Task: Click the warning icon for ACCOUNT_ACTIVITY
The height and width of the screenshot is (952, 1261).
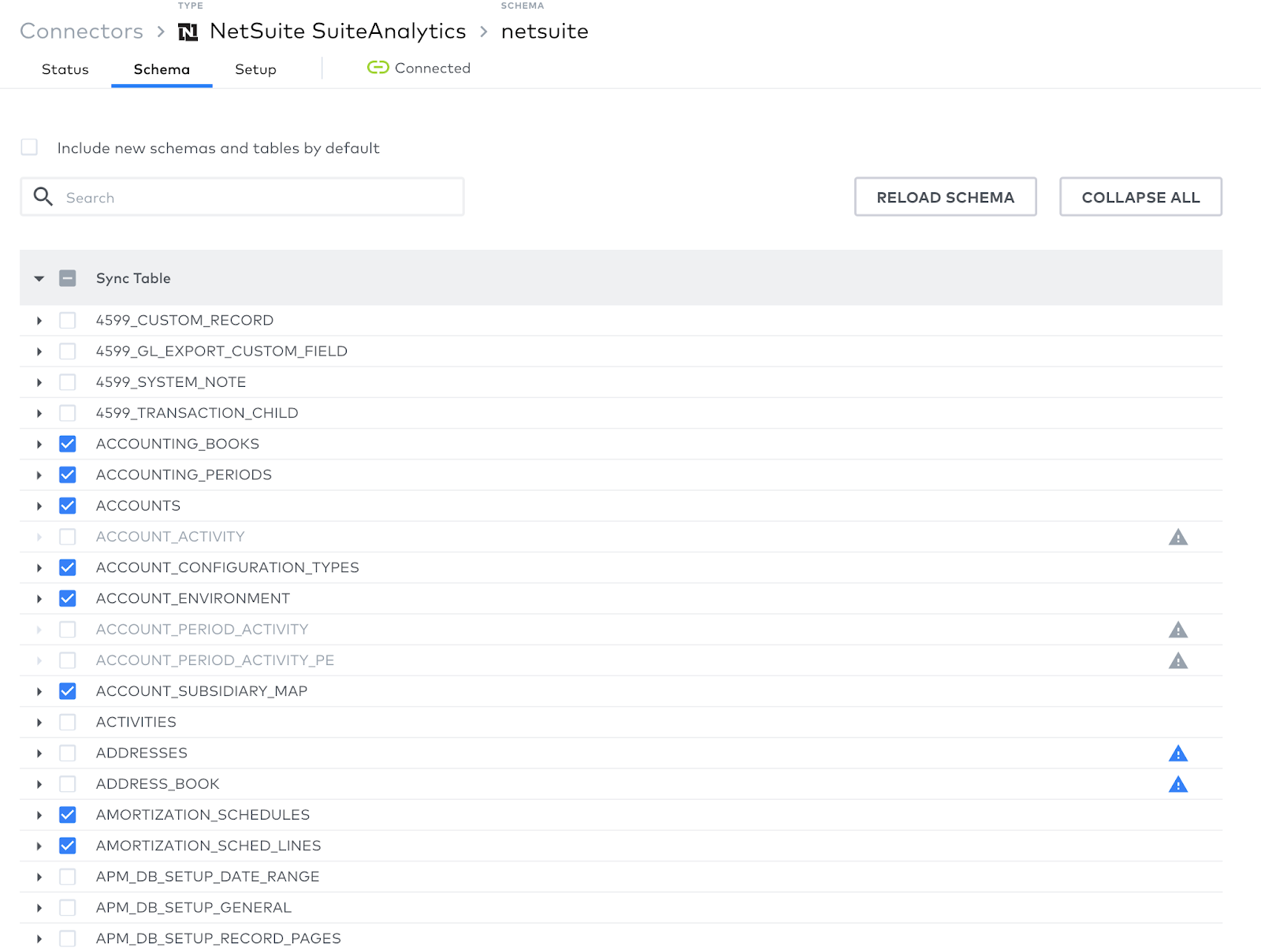Action: point(1178,537)
